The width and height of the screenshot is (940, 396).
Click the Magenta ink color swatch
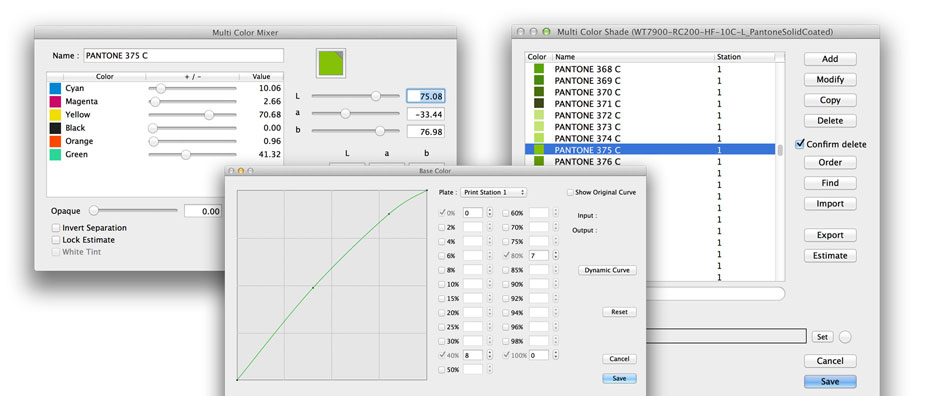(x=55, y=101)
